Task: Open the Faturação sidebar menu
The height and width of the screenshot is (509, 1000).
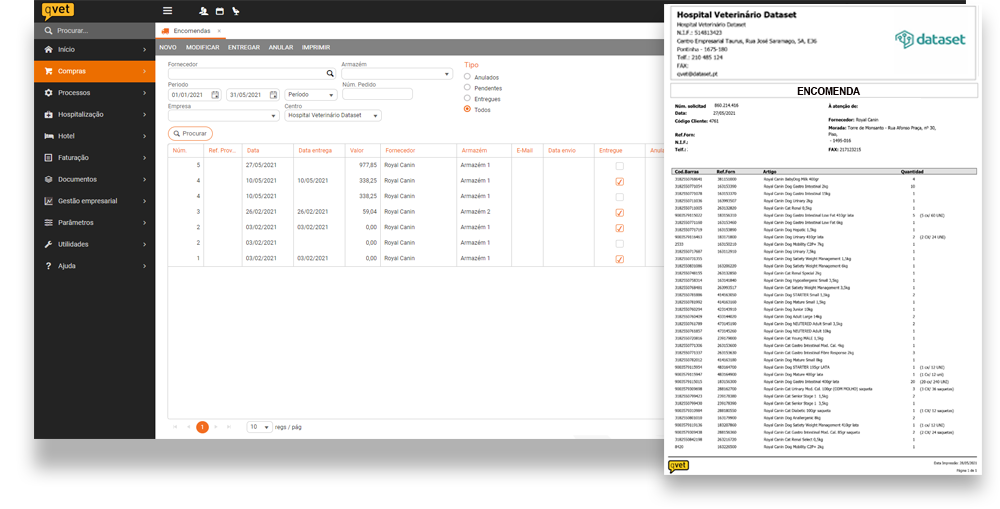Action: [x=94, y=158]
